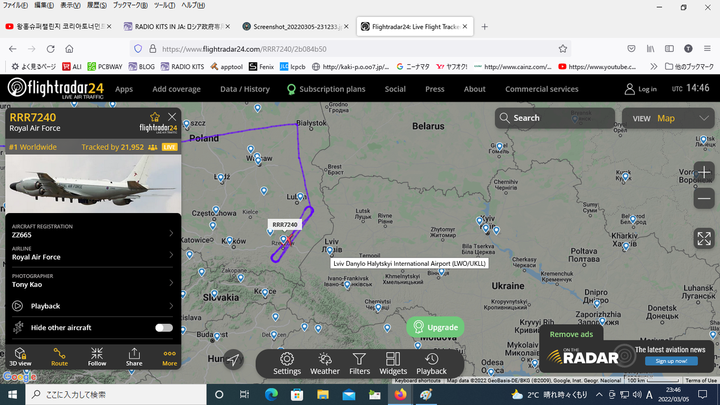Open map Settings gear in bottom toolbar
720x405 pixels.
pyautogui.click(x=287, y=363)
